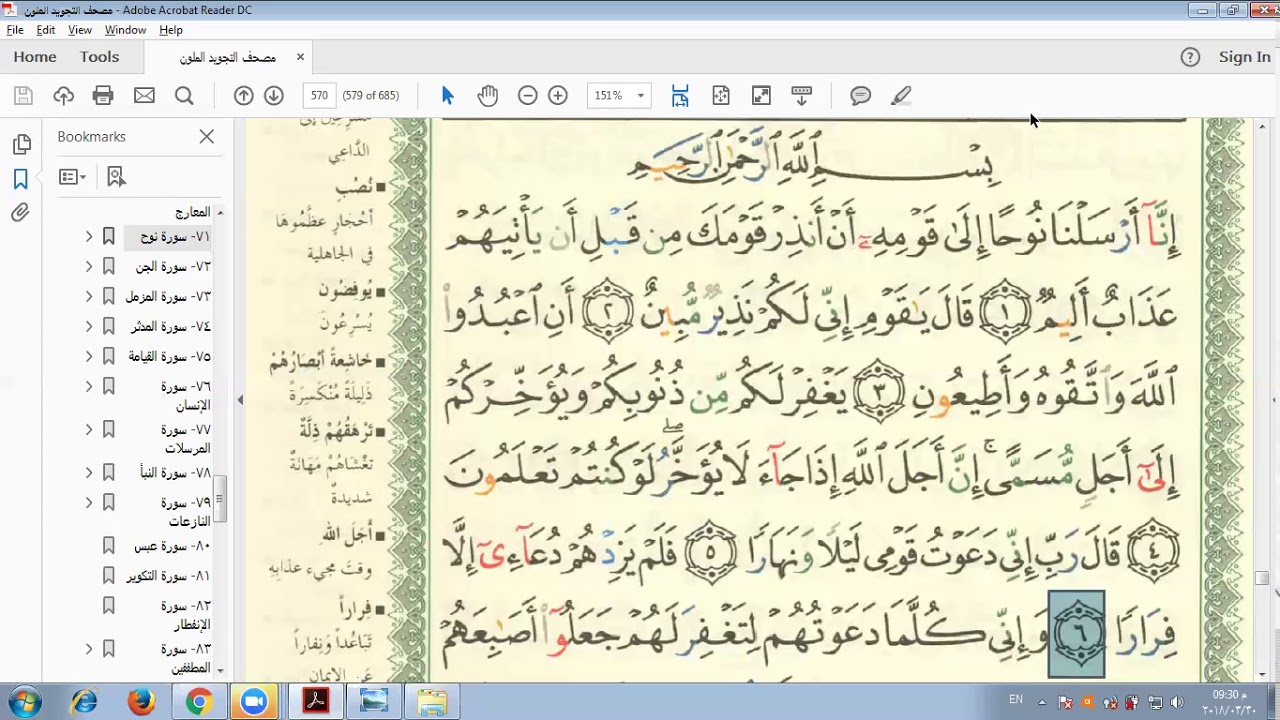
Task: Zoom out with the minus button
Action: [x=528, y=95]
